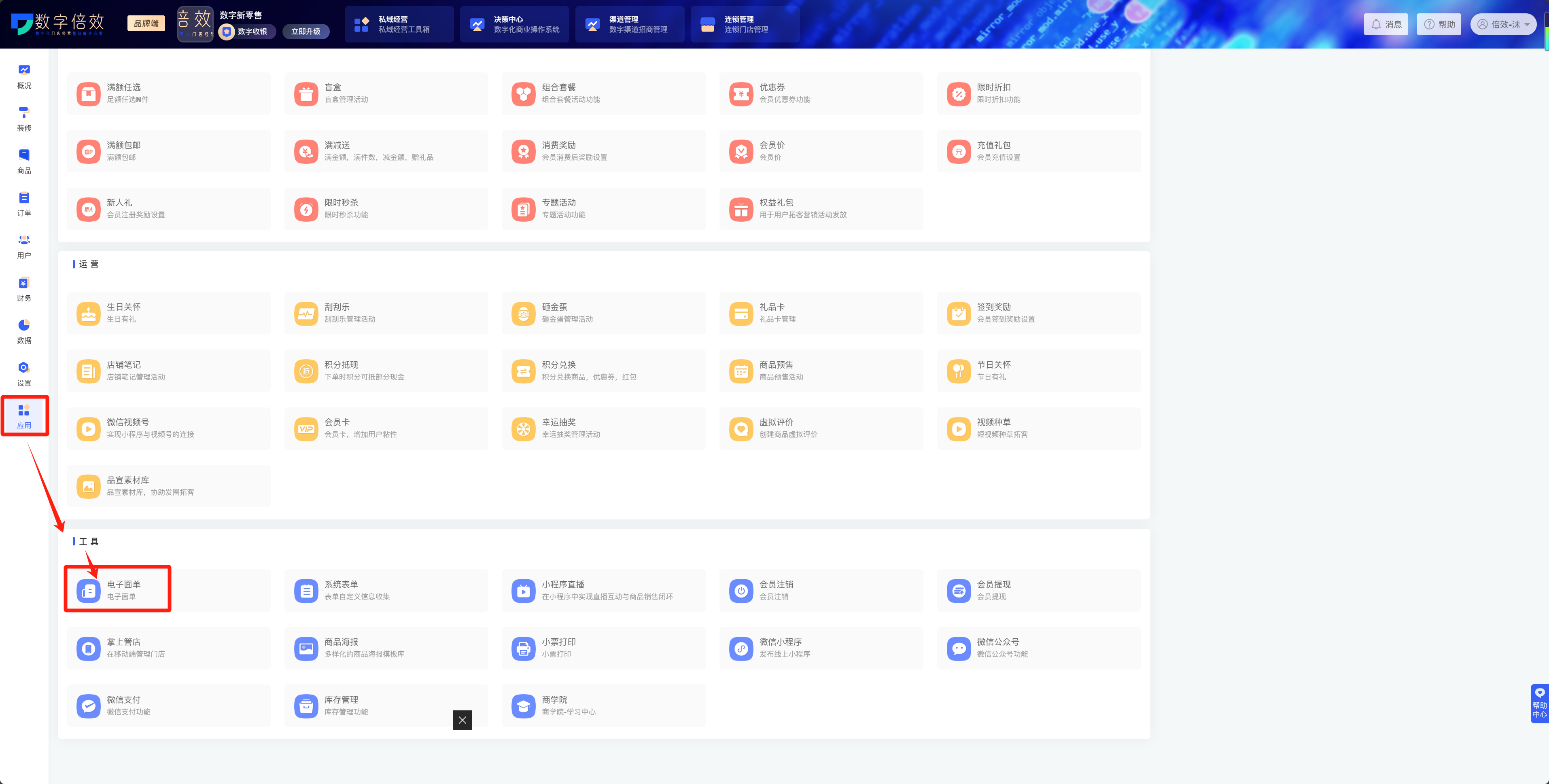Open the 专题活动 card
1549x784 pixels.
point(604,209)
